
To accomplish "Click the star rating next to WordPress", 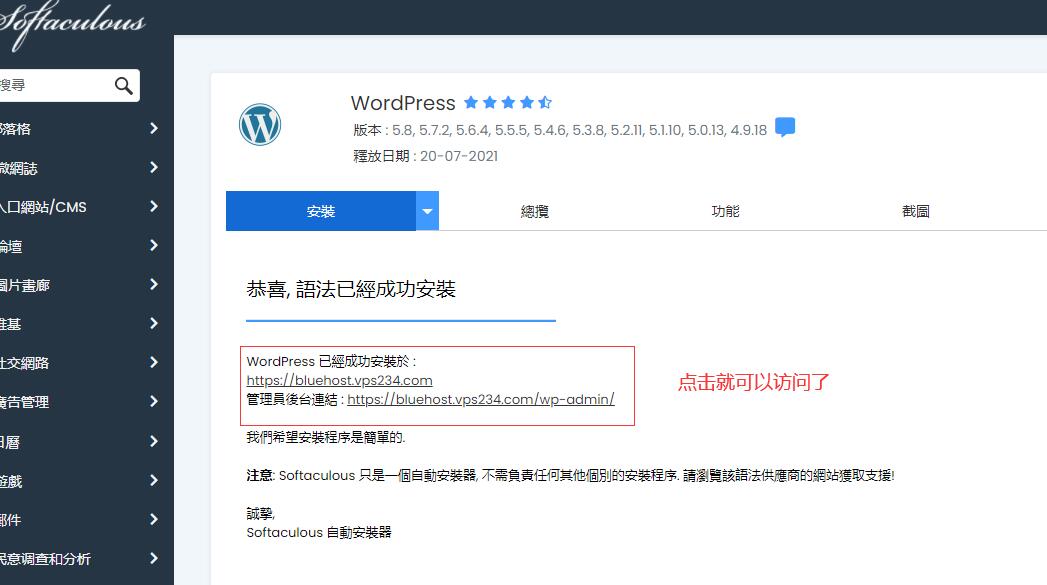I will click(508, 102).
